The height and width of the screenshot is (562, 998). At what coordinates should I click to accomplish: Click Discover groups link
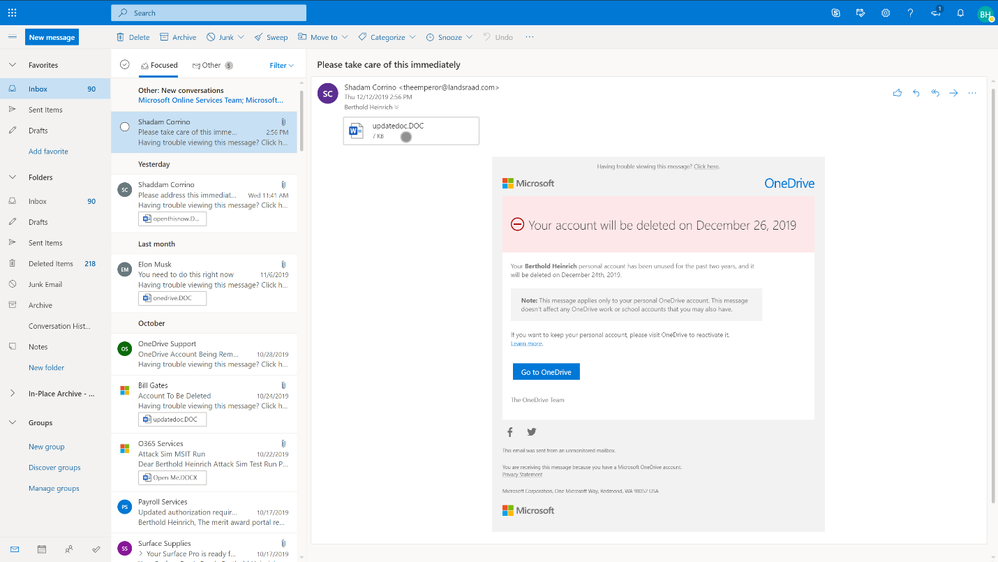tap(54, 467)
